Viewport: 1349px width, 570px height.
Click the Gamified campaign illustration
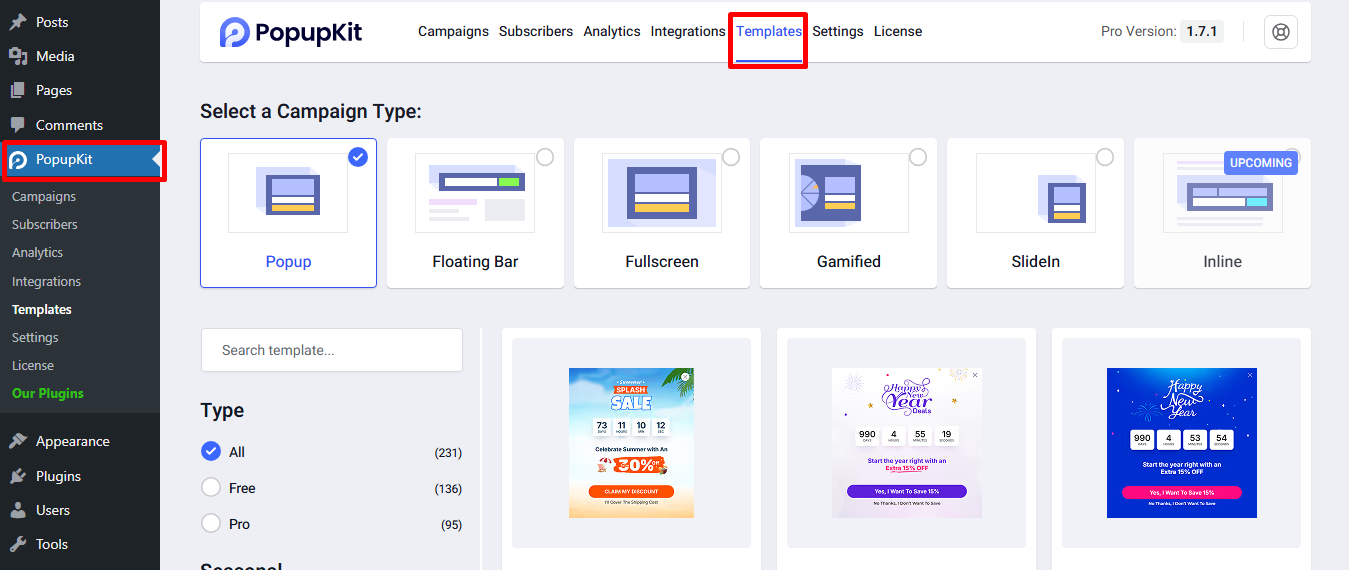[x=848, y=193]
